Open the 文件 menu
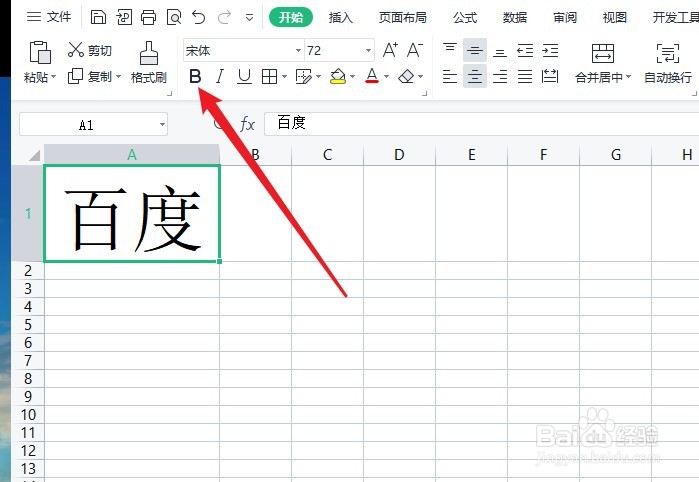The height and width of the screenshot is (482, 699). pos(49,17)
